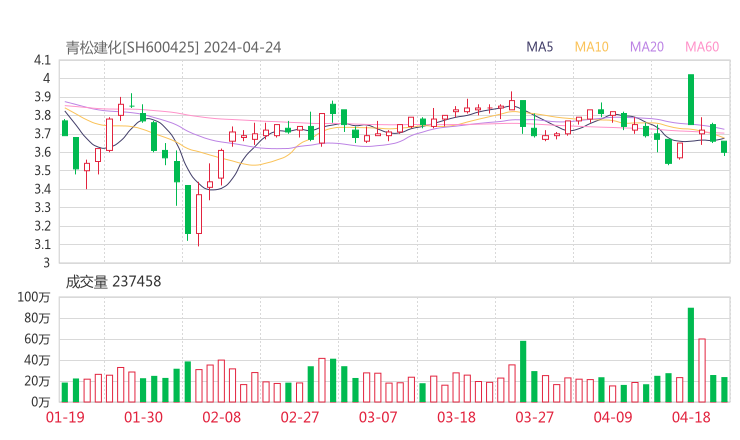Click the 80万 volume axis label
Screen dimensions: 740x440
37,318
